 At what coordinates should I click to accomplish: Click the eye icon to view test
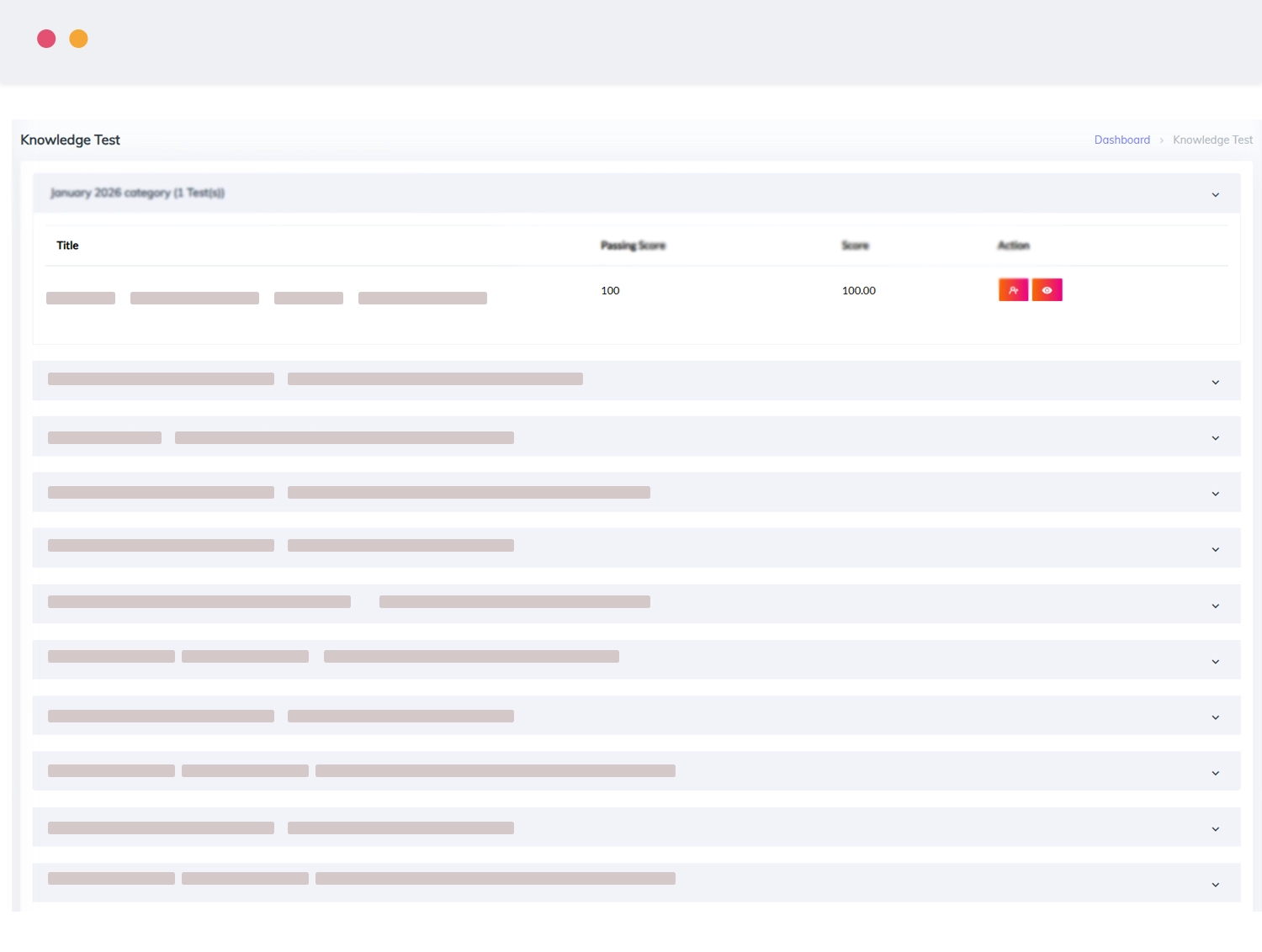tap(1047, 290)
